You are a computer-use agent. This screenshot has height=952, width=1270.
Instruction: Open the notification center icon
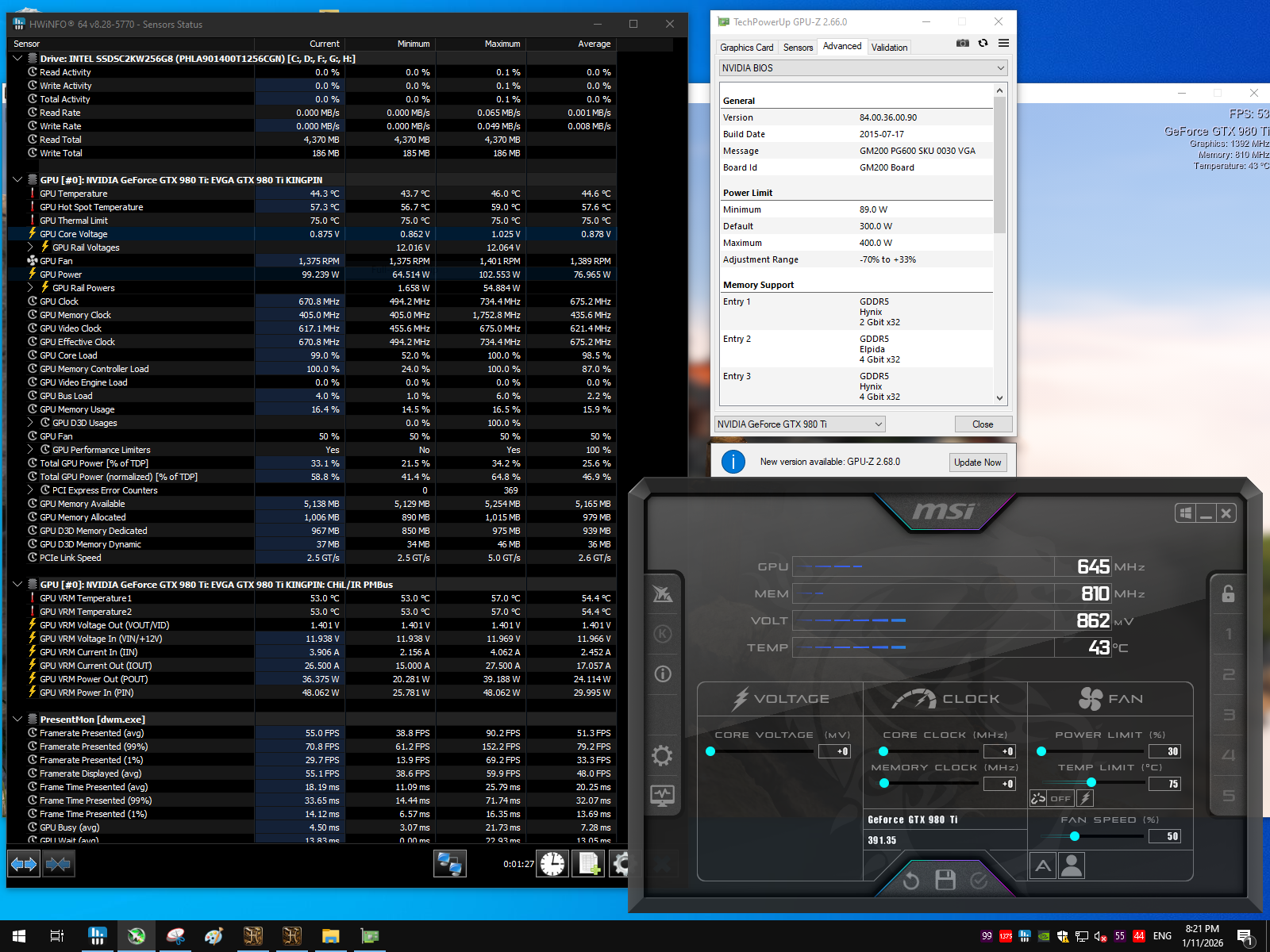pos(1245,937)
